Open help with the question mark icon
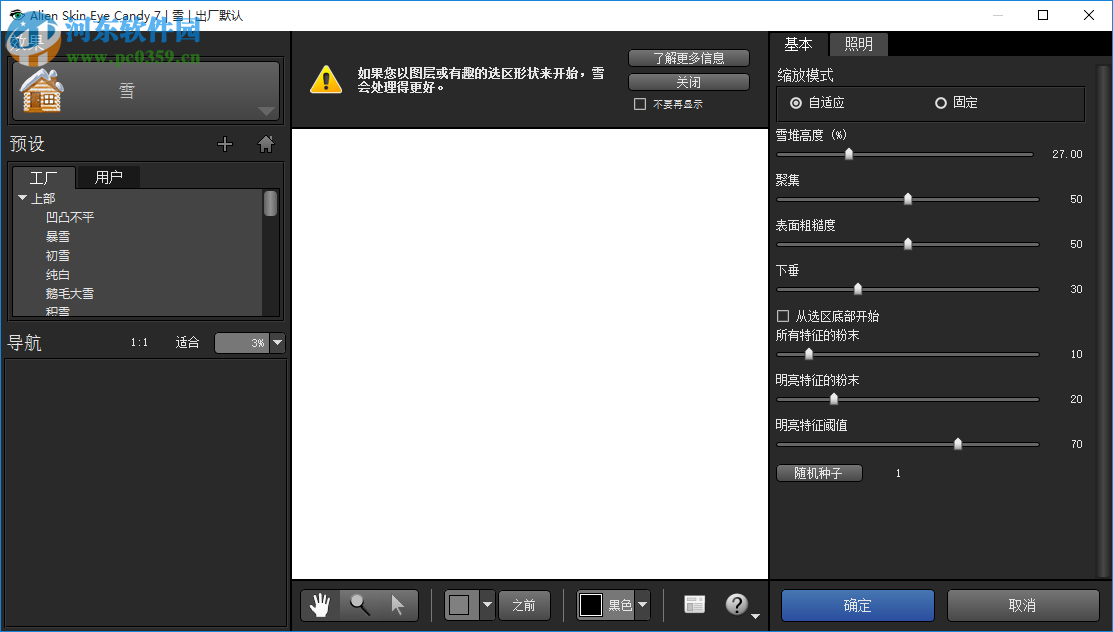This screenshot has height=632, width=1113. 737,604
